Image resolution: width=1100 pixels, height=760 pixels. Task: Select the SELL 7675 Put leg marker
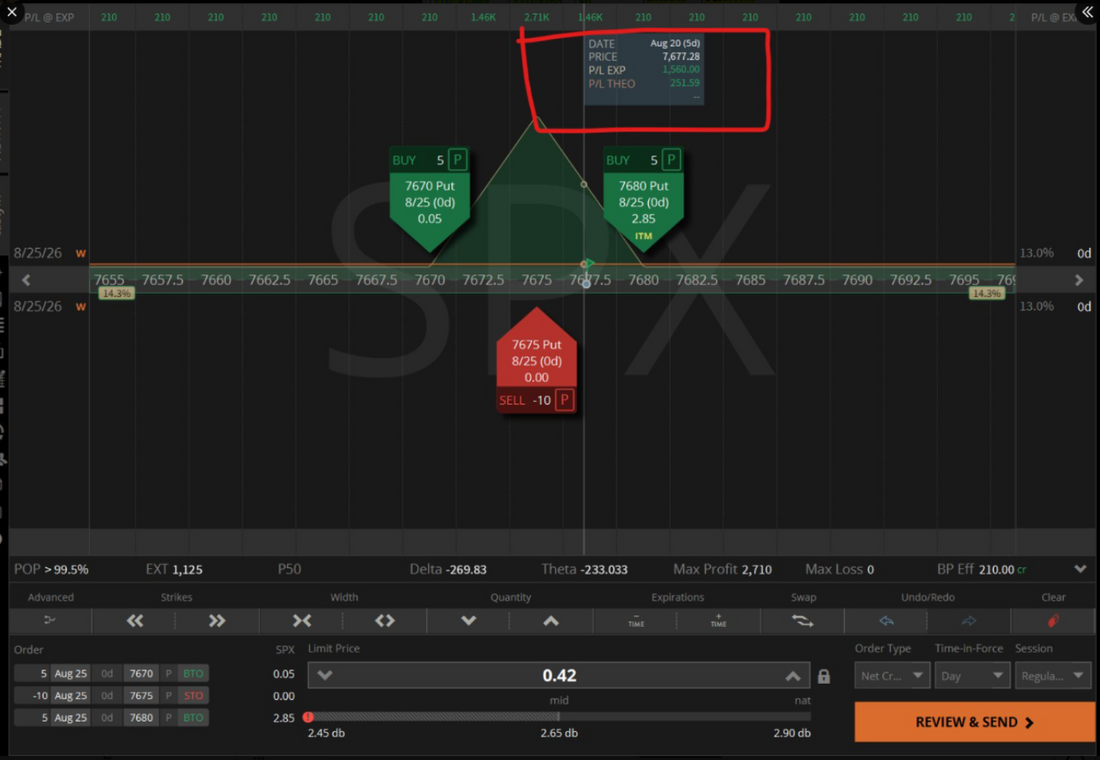tap(537, 360)
